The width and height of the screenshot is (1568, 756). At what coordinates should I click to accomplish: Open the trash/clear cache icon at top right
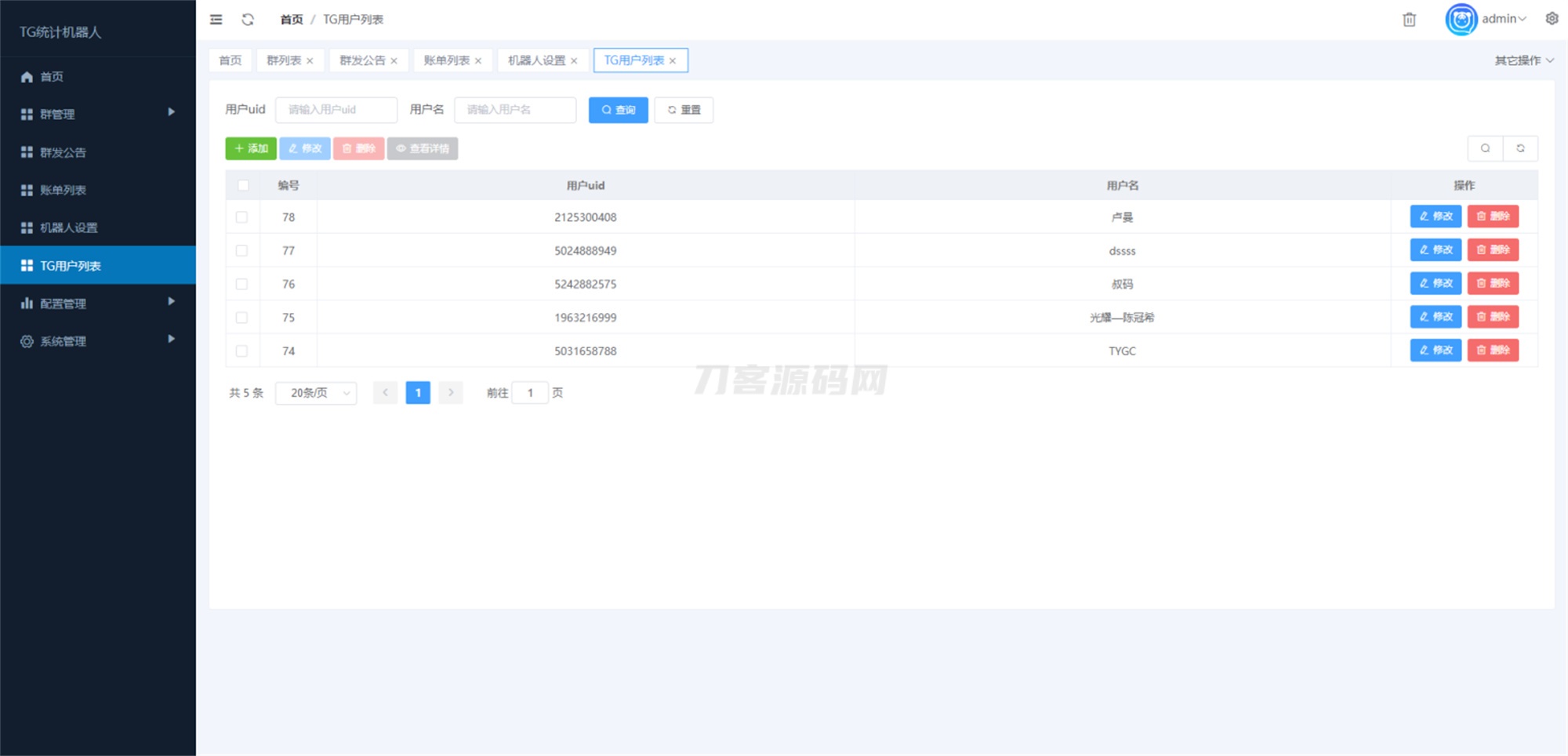click(1409, 19)
